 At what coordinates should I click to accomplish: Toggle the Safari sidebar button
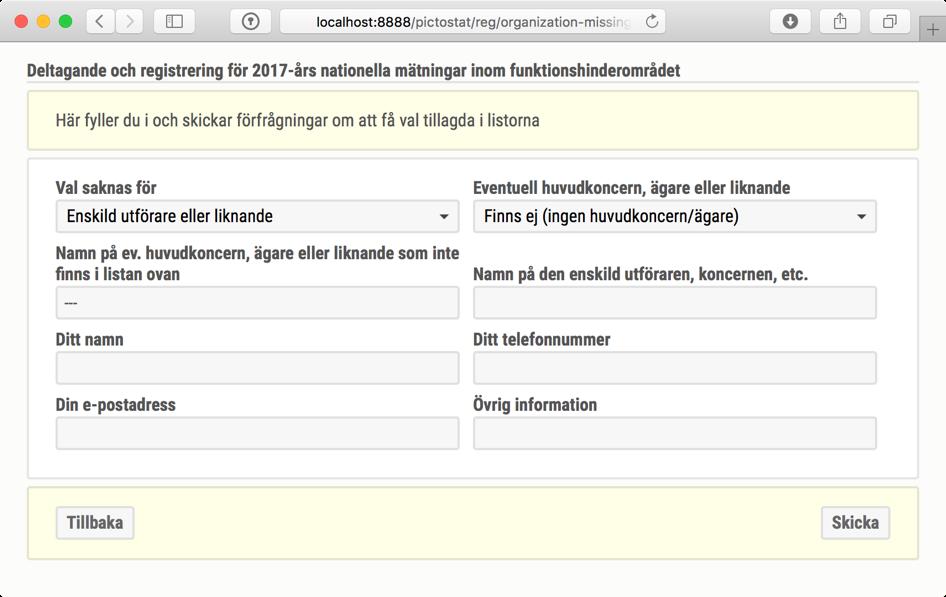pyautogui.click(x=174, y=22)
